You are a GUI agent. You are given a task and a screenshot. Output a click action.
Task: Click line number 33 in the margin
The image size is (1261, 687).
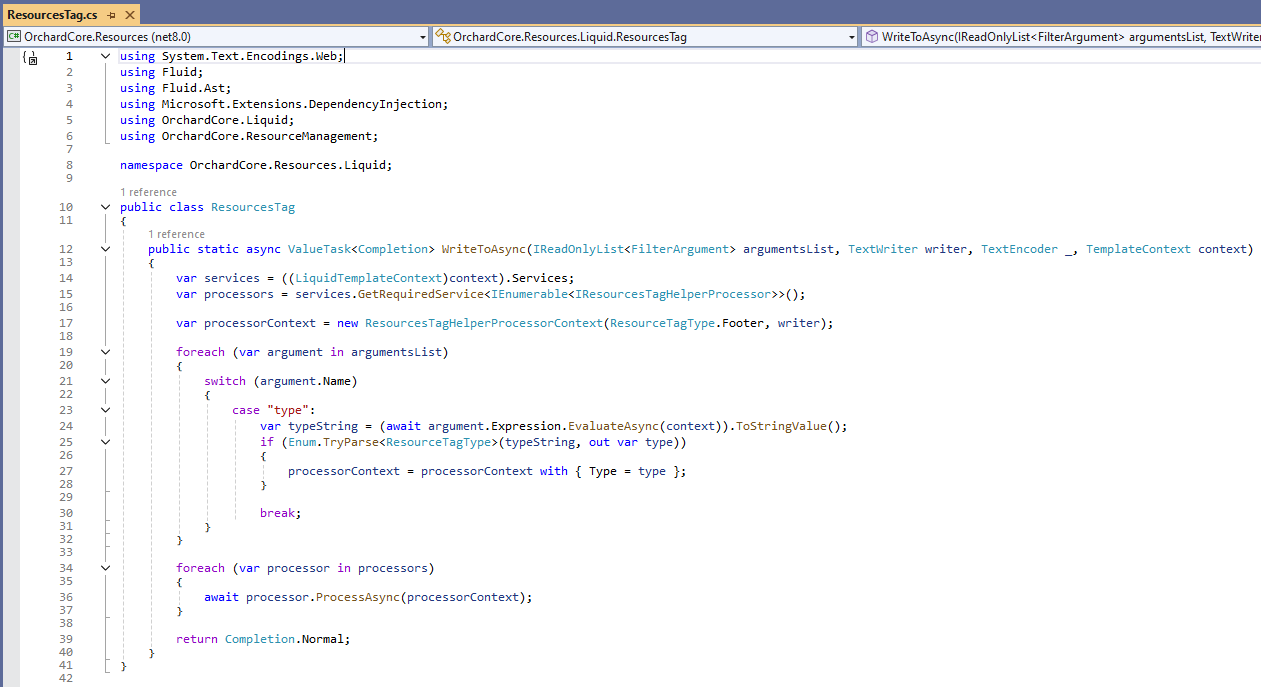click(x=66, y=552)
